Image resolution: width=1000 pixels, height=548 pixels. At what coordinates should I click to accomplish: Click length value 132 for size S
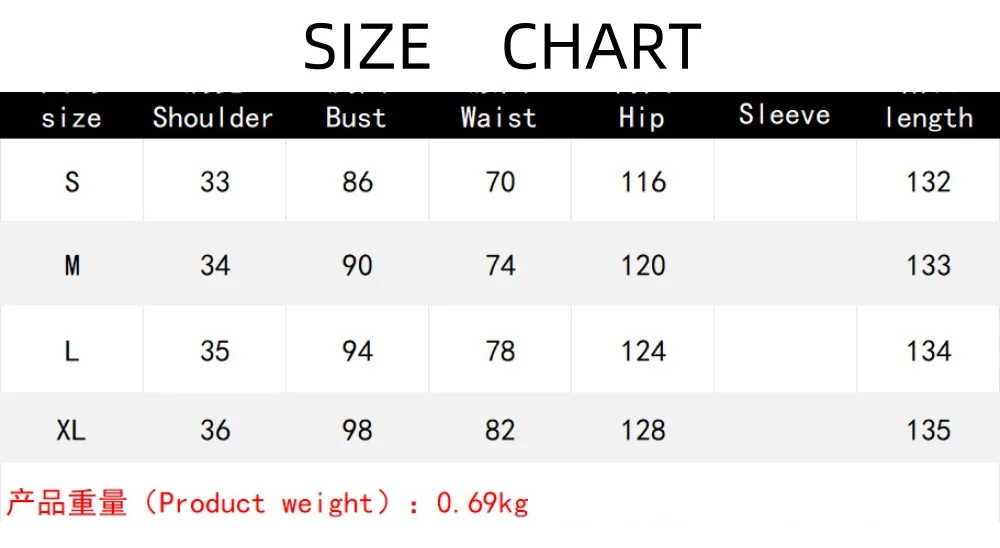coord(928,182)
